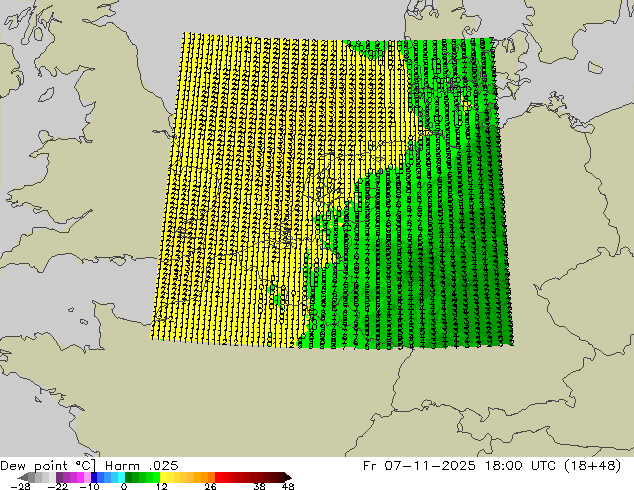Click the legend value '12'
This screenshot has width=634, height=490.
click(x=162, y=486)
